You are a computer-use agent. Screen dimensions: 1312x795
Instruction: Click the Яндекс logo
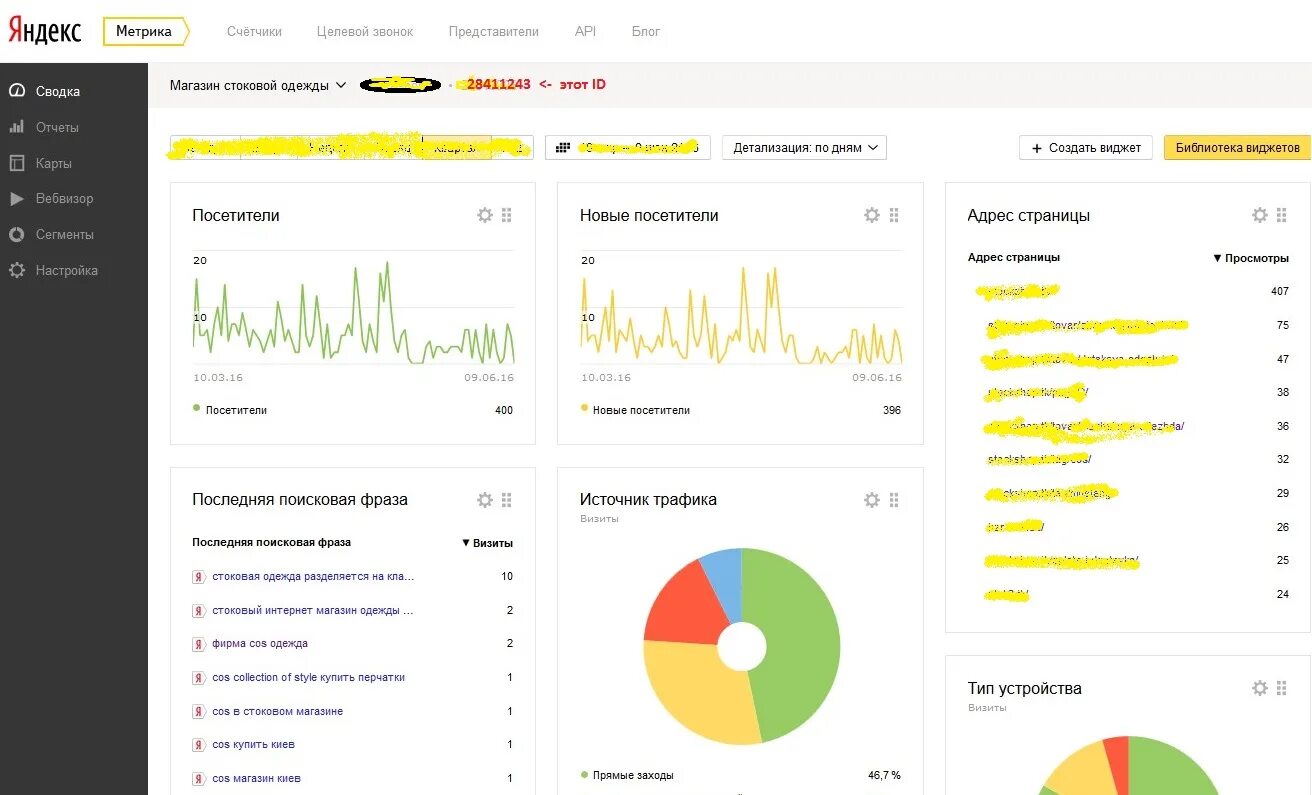[x=45, y=31]
